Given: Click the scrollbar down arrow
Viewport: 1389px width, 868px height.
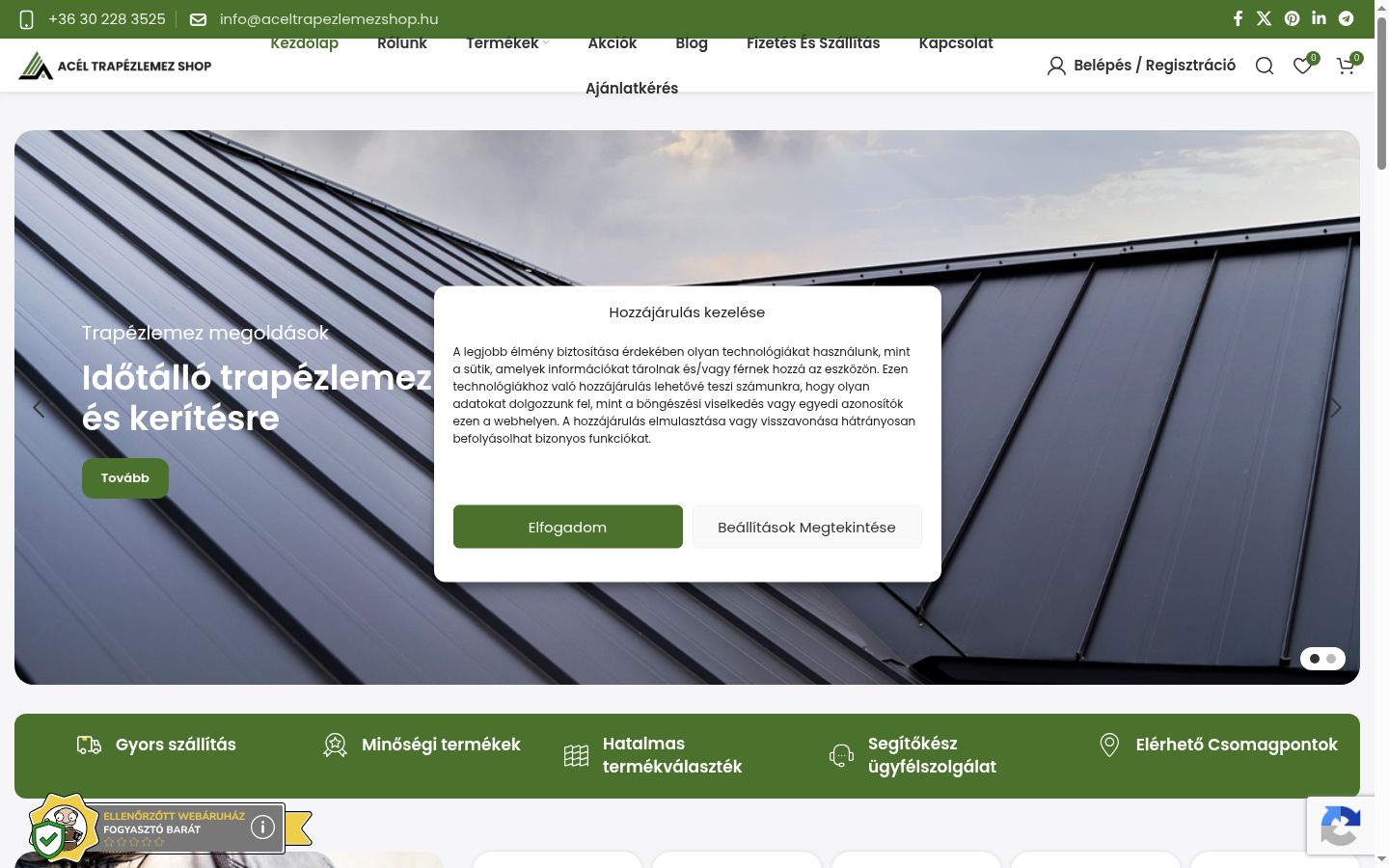Looking at the screenshot, I should click(1381, 858).
